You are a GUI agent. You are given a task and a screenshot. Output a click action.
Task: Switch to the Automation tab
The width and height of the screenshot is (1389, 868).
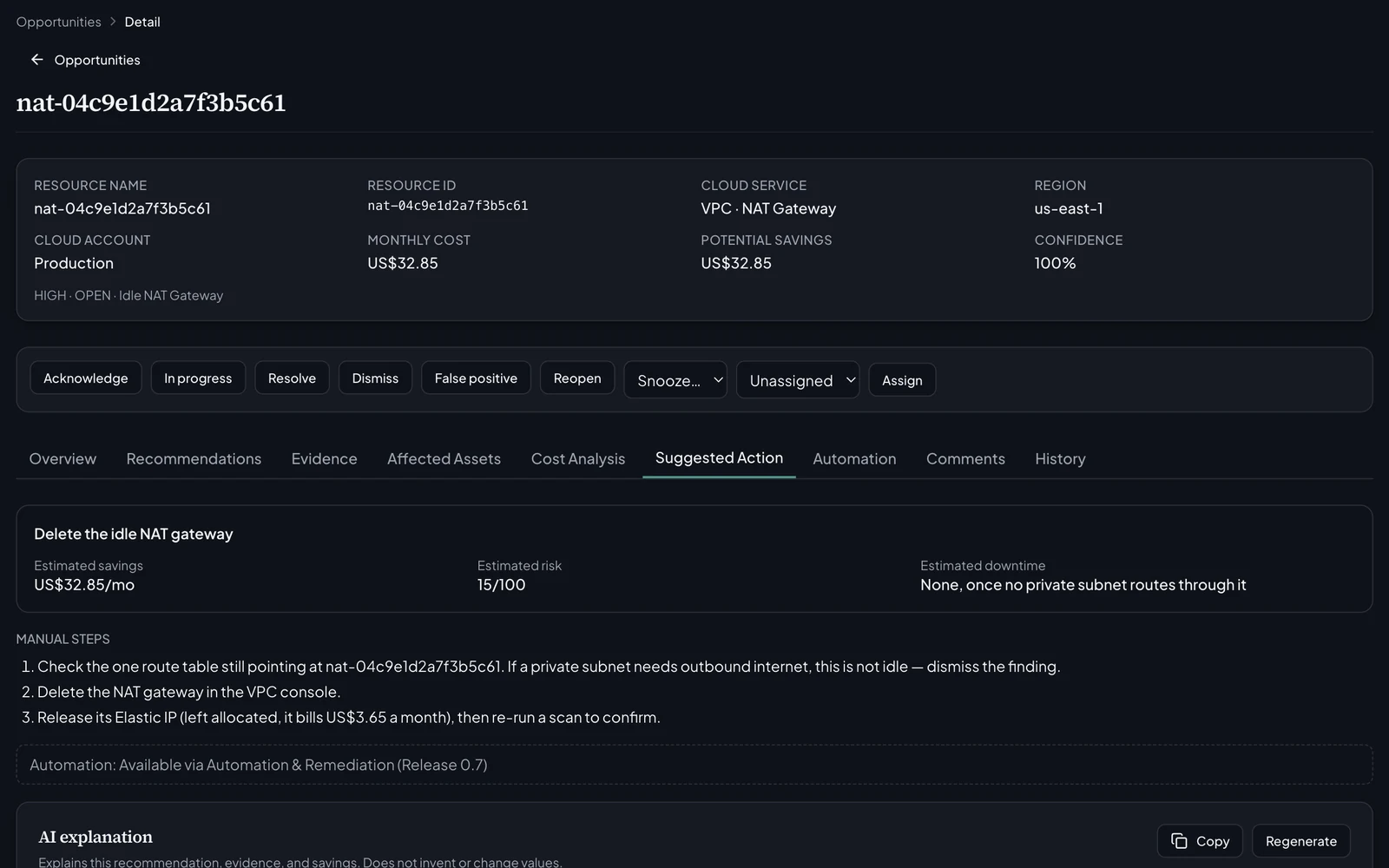coord(854,458)
